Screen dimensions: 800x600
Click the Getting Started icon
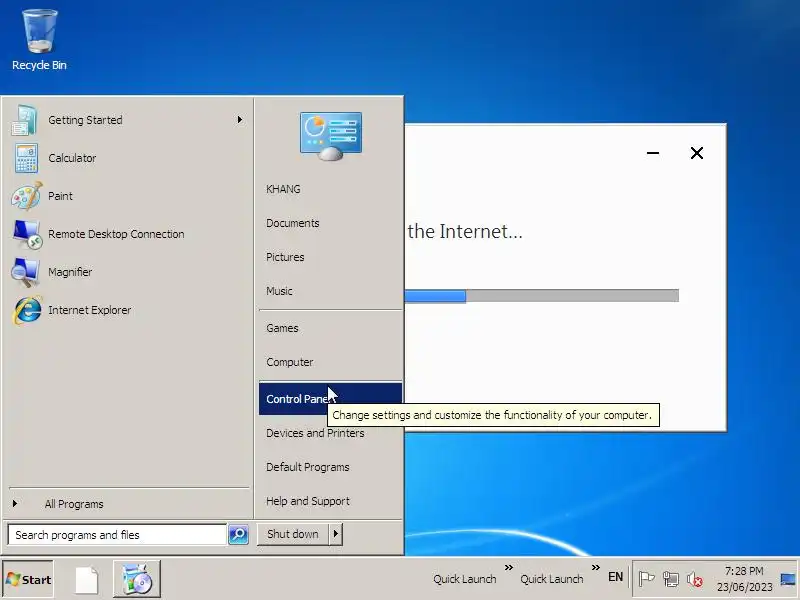pos(24,120)
